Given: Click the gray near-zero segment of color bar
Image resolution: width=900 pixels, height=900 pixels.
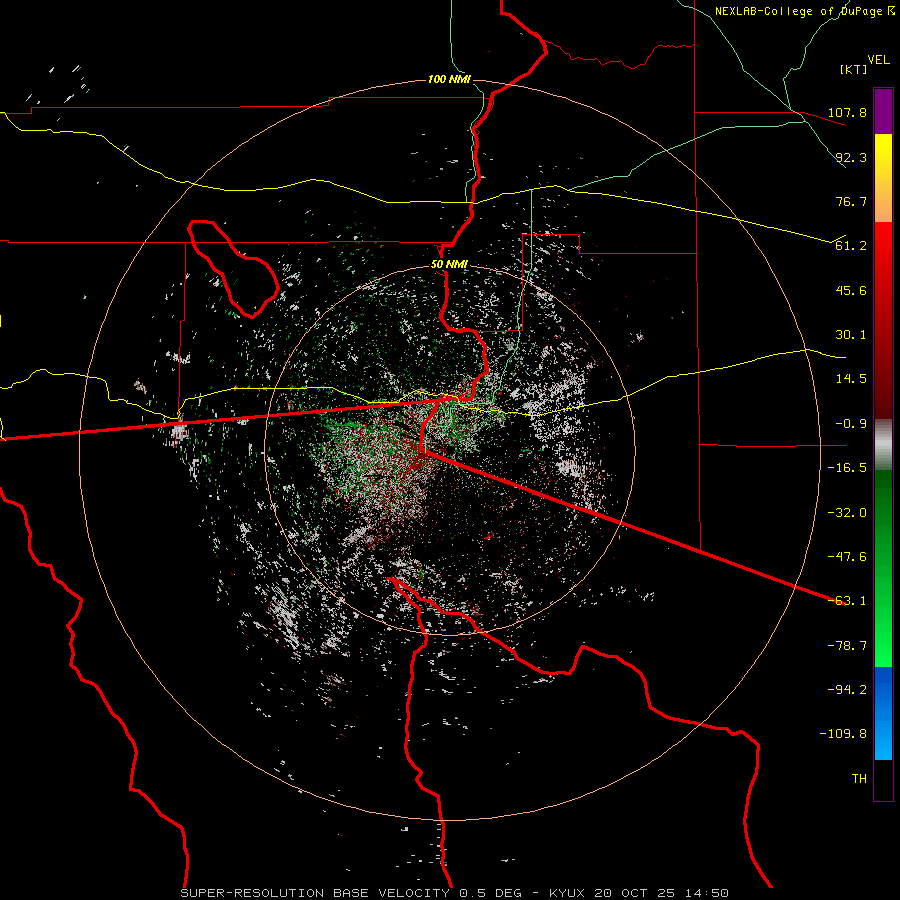Looking at the screenshot, I should 883,445.
